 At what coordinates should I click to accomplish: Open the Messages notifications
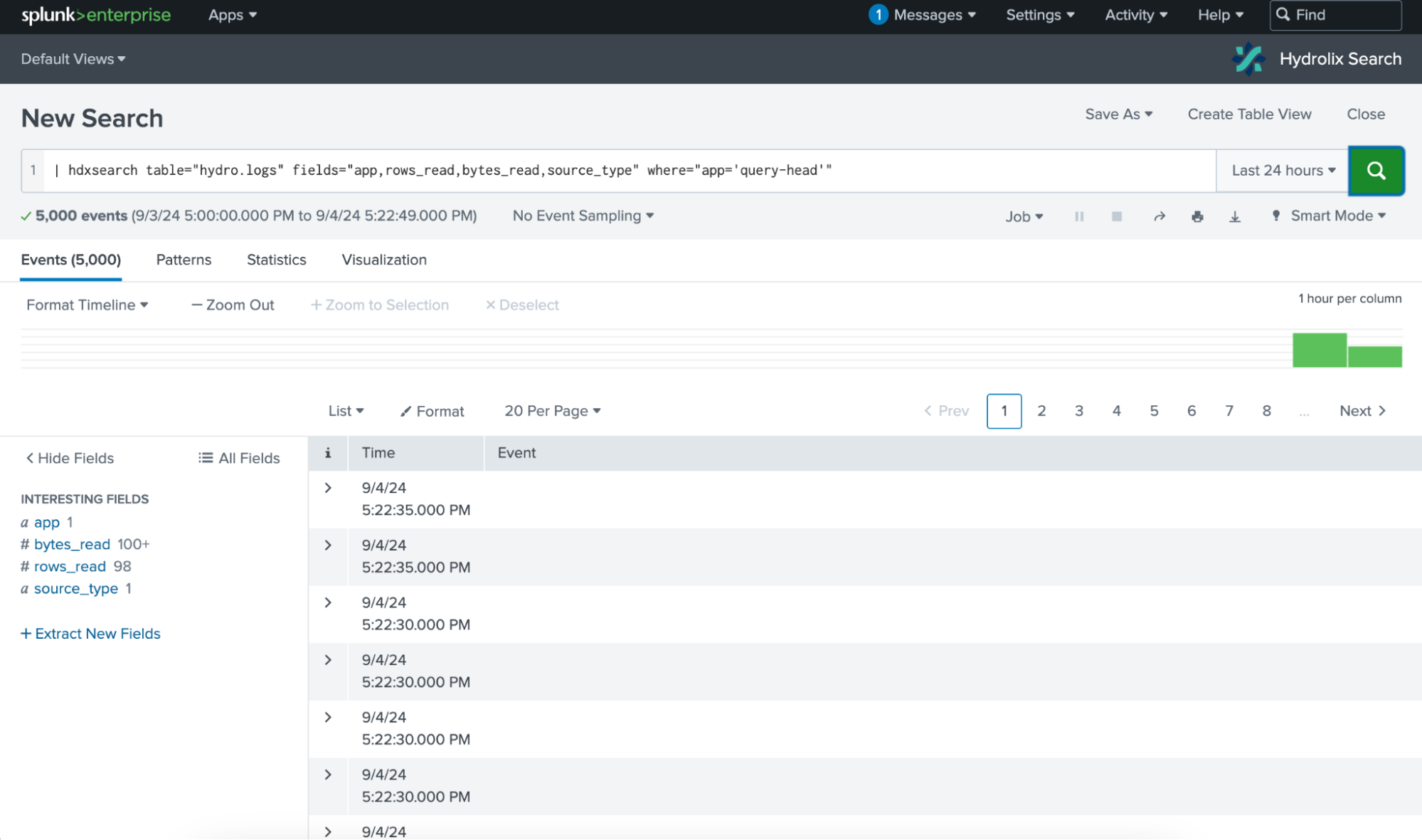[922, 14]
